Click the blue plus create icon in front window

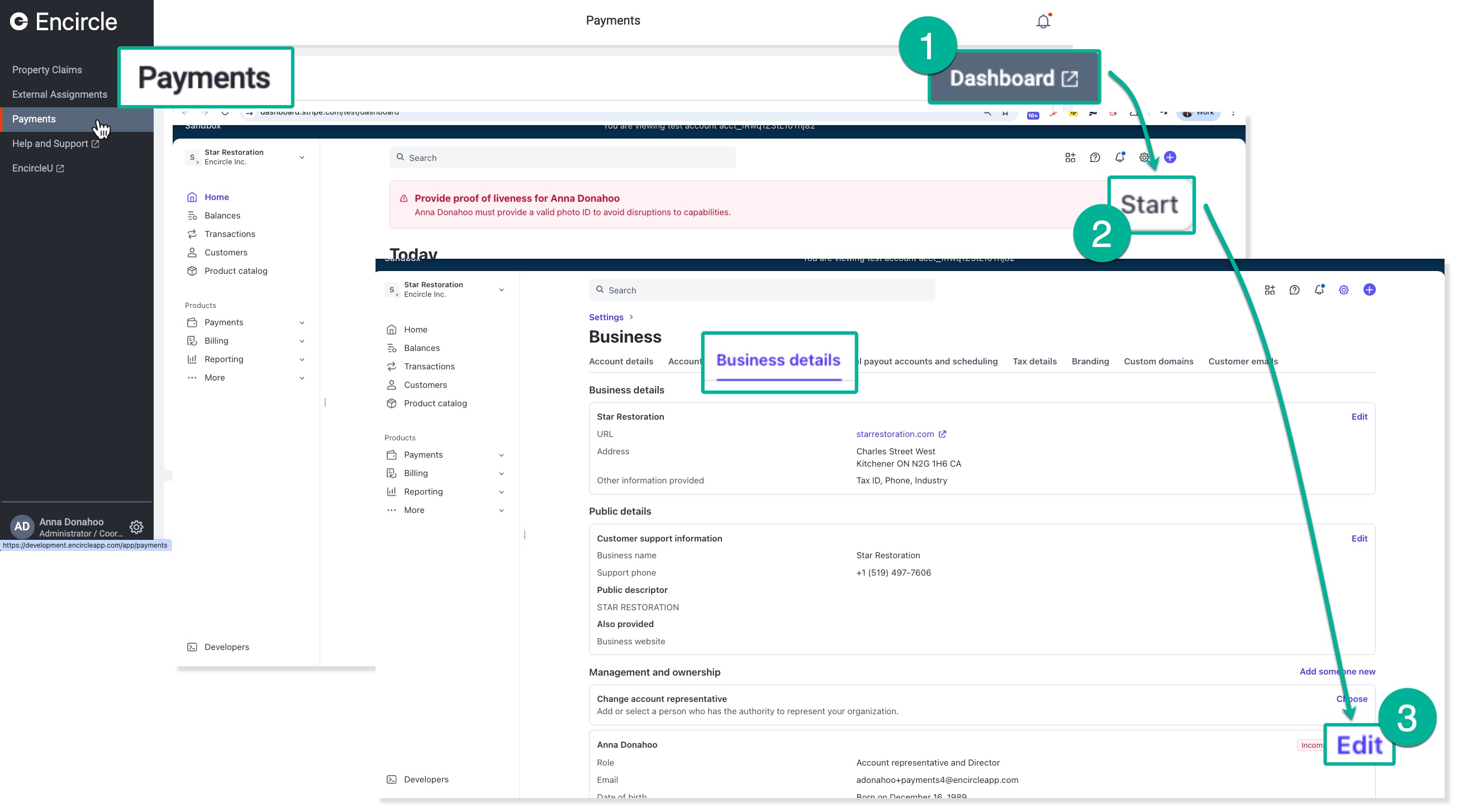click(x=1370, y=290)
